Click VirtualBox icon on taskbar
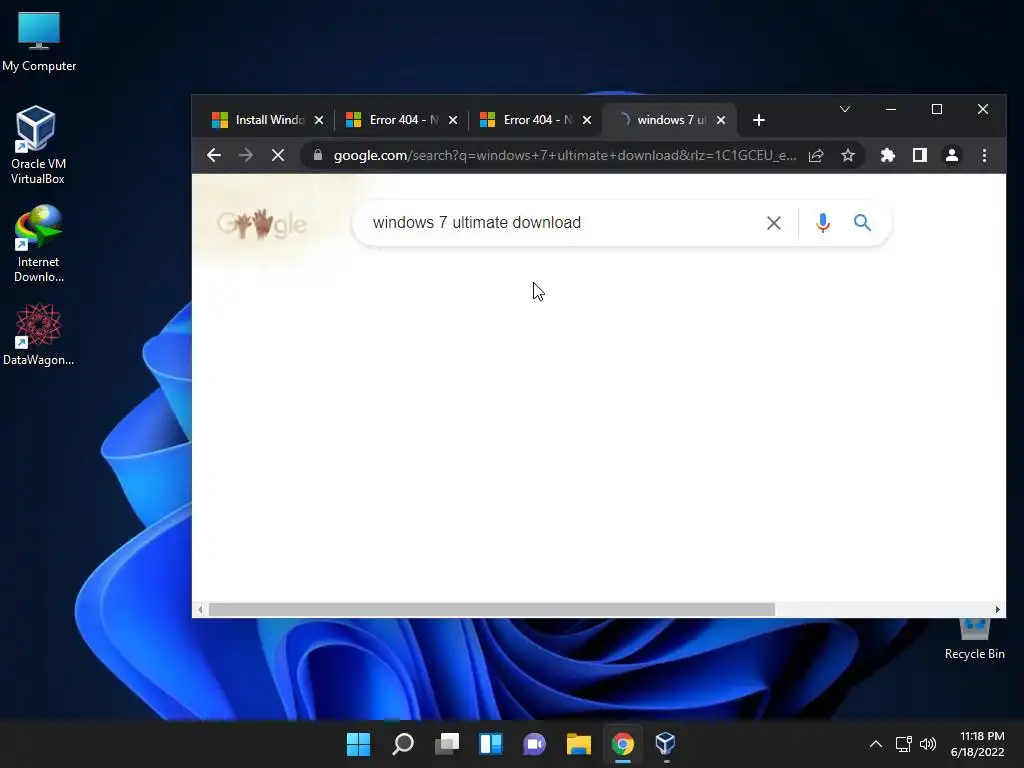This screenshot has height=768, width=1024. click(665, 744)
